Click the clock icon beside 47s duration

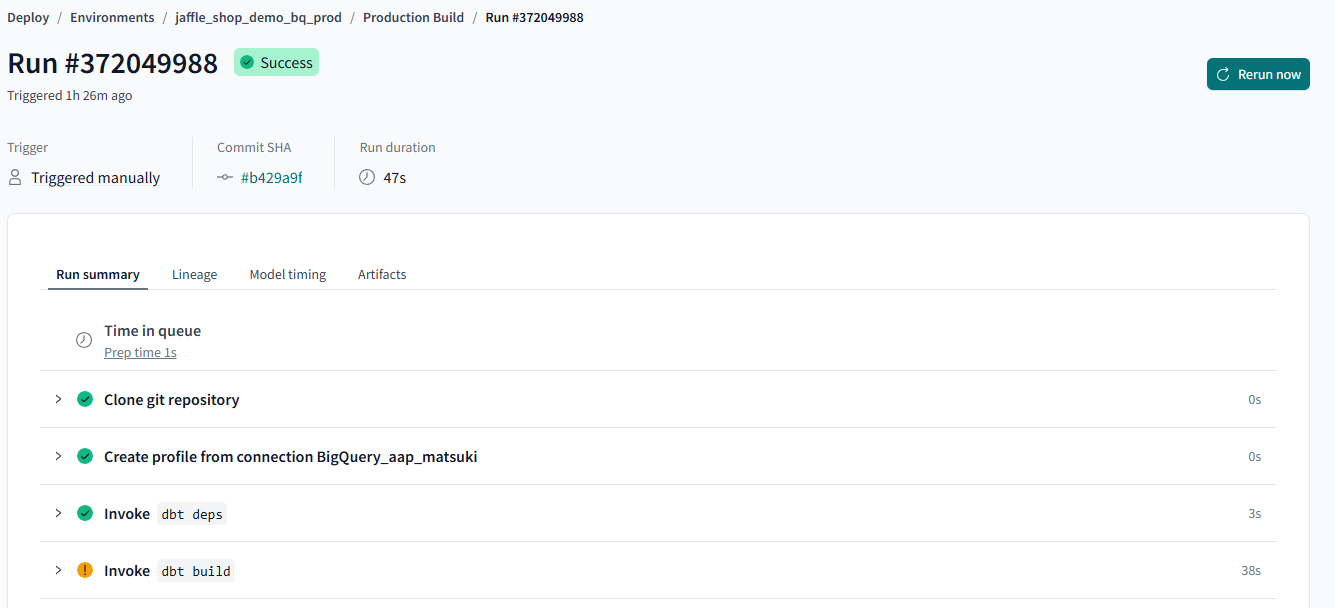click(367, 177)
